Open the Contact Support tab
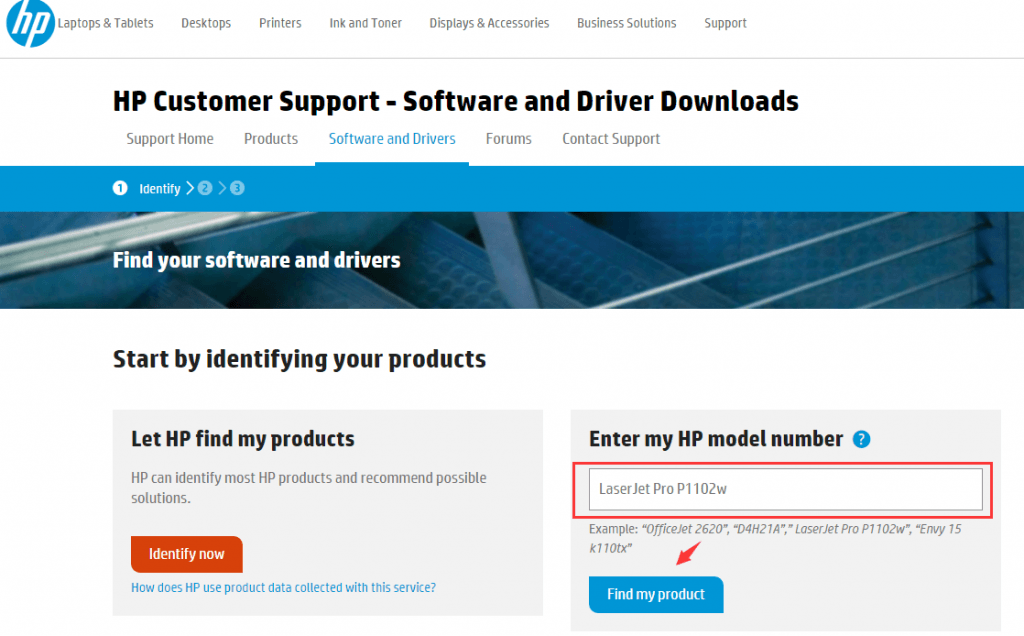 [x=610, y=139]
